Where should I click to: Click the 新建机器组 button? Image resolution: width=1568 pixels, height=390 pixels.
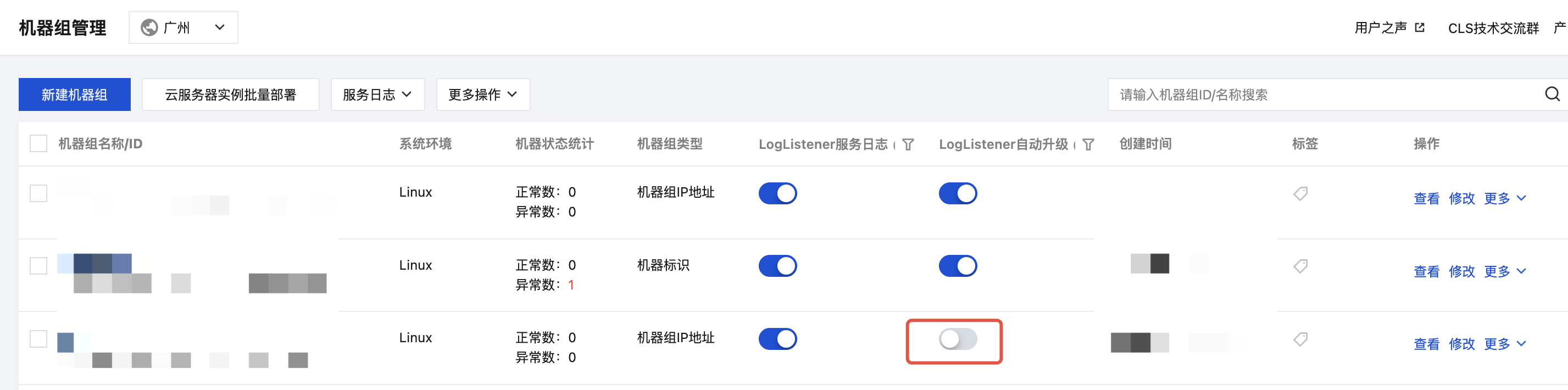pos(74,94)
